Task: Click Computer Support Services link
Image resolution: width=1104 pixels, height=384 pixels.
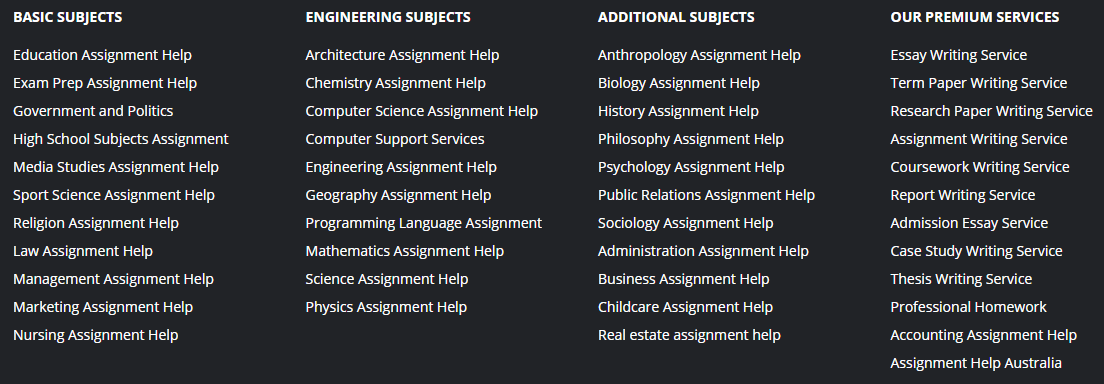Action: [395, 139]
